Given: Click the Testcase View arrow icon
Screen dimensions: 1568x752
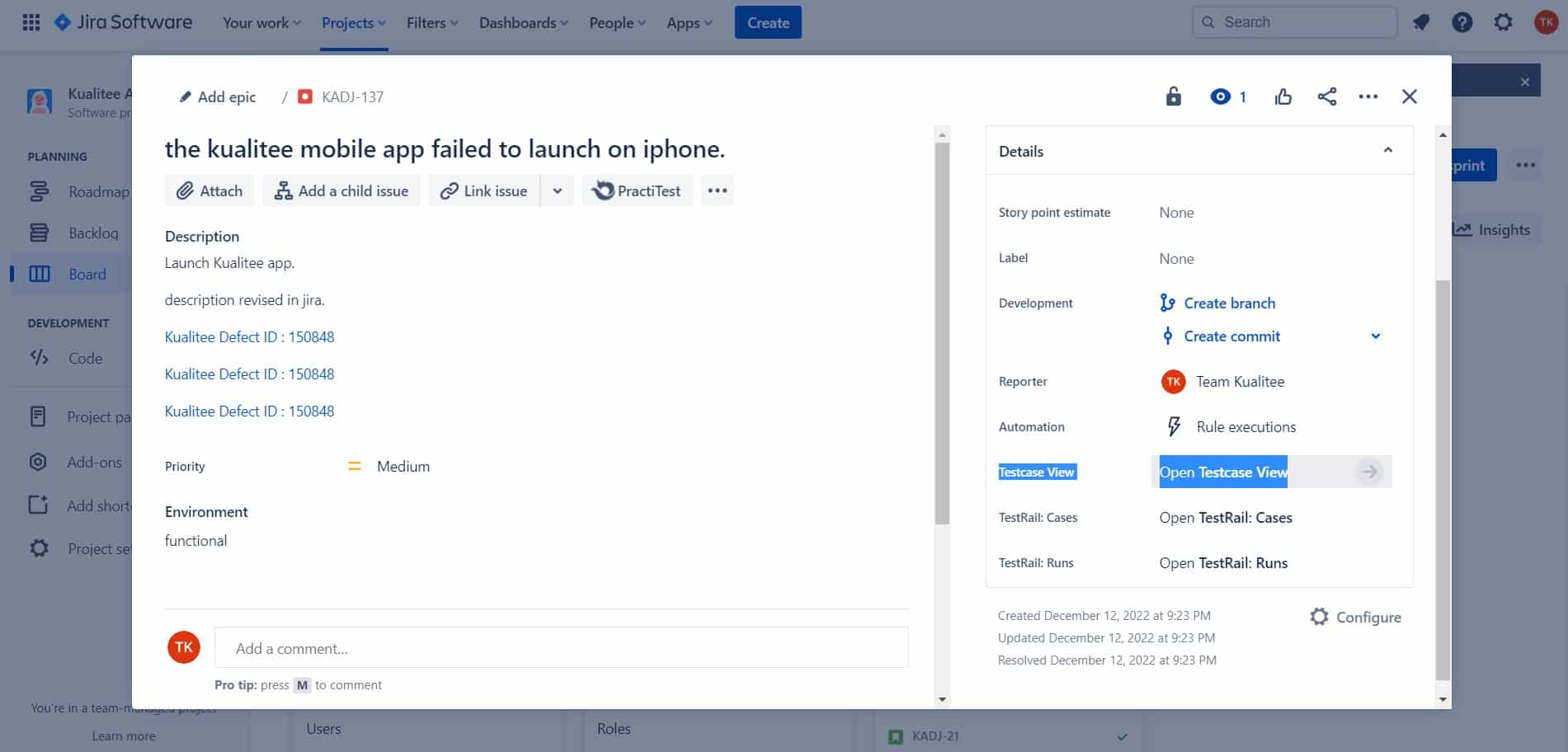Looking at the screenshot, I should click(1369, 472).
